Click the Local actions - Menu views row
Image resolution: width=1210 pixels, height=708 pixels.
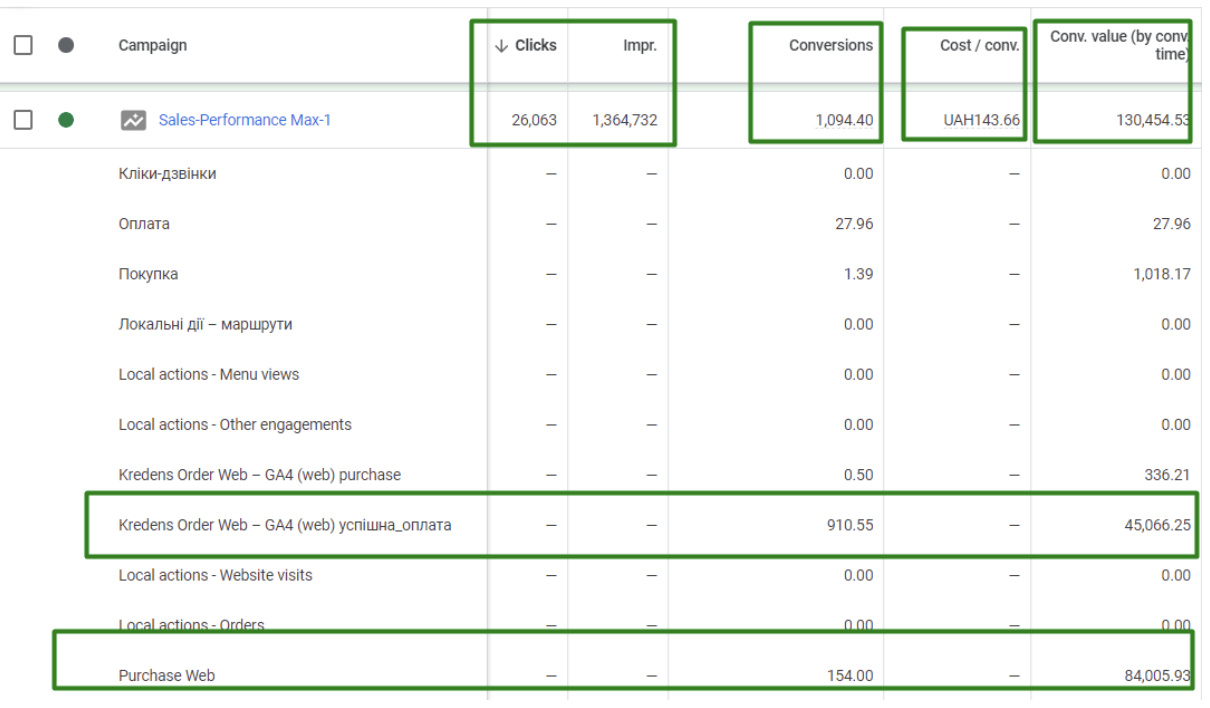point(208,375)
